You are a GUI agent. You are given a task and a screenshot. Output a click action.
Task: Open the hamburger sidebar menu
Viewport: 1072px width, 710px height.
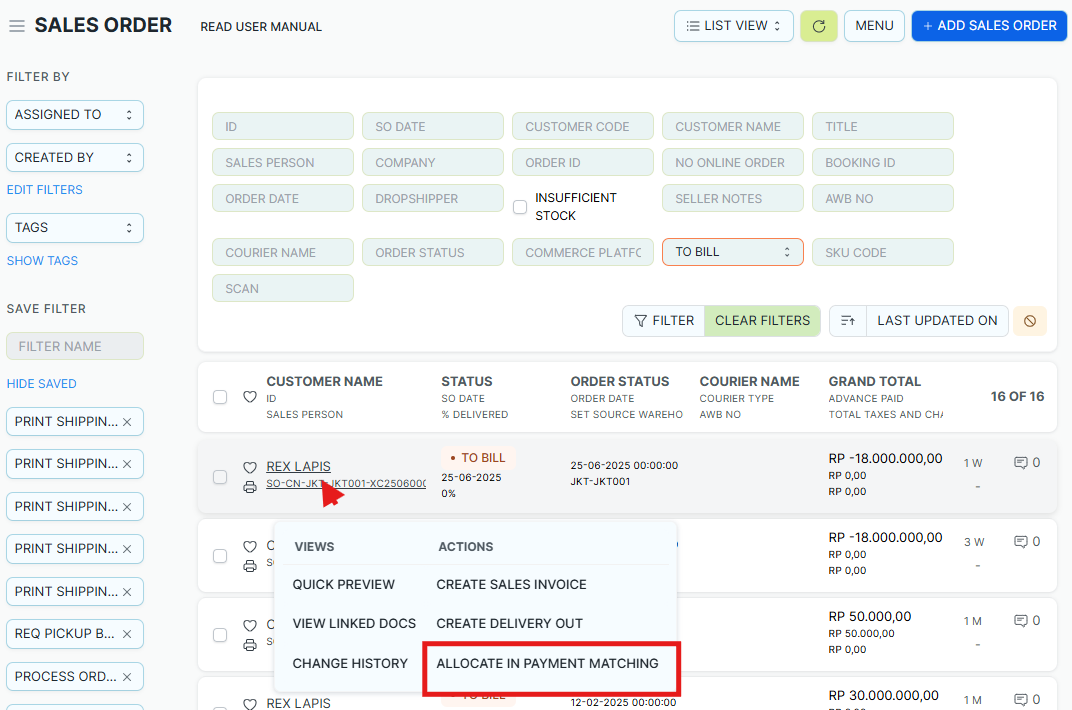(x=17, y=26)
